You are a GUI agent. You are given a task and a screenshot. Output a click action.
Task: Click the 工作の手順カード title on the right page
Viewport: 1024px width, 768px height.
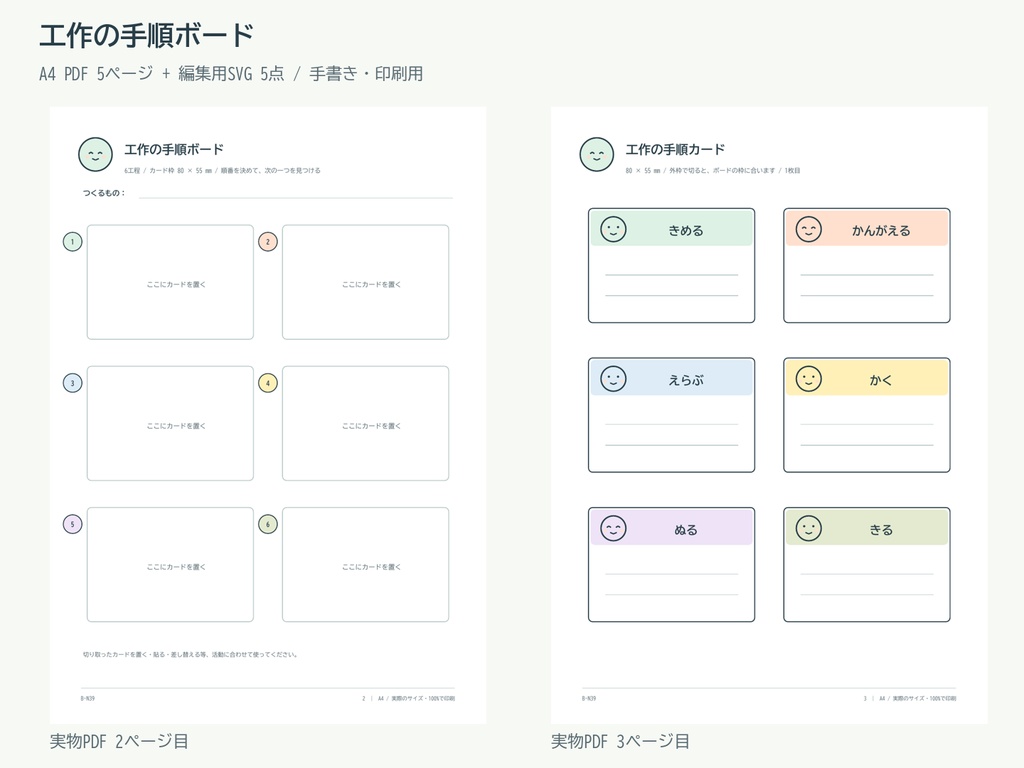(x=675, y=150)
